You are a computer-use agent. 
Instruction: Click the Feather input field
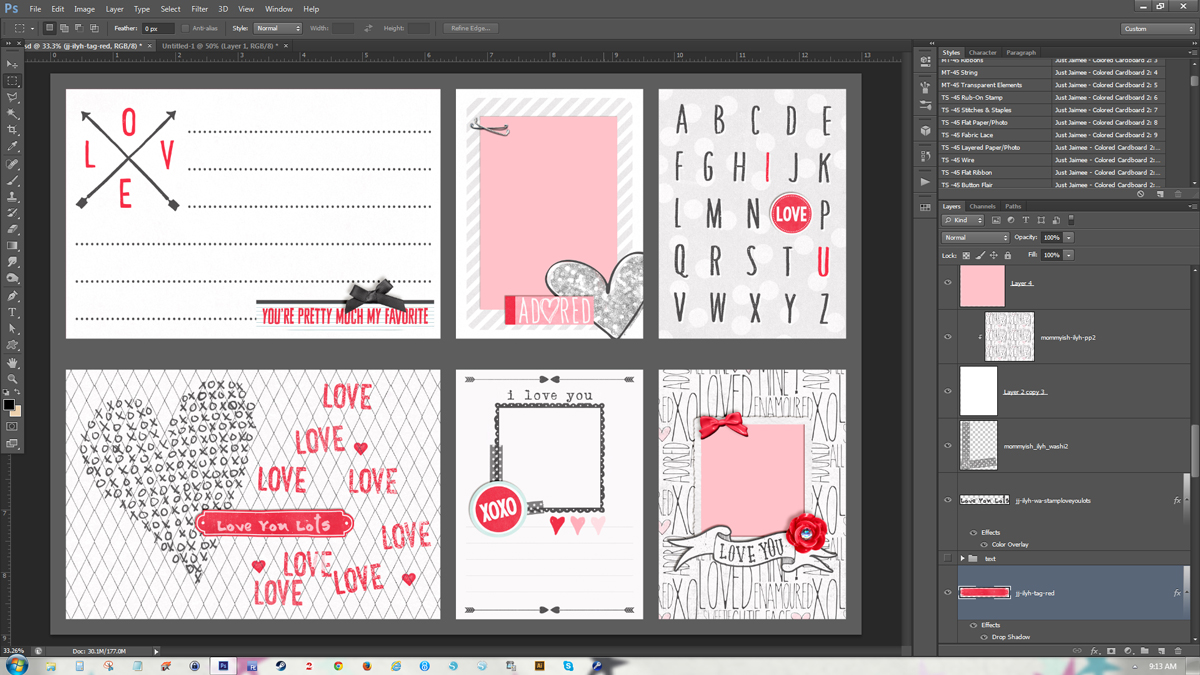(157, 28)
